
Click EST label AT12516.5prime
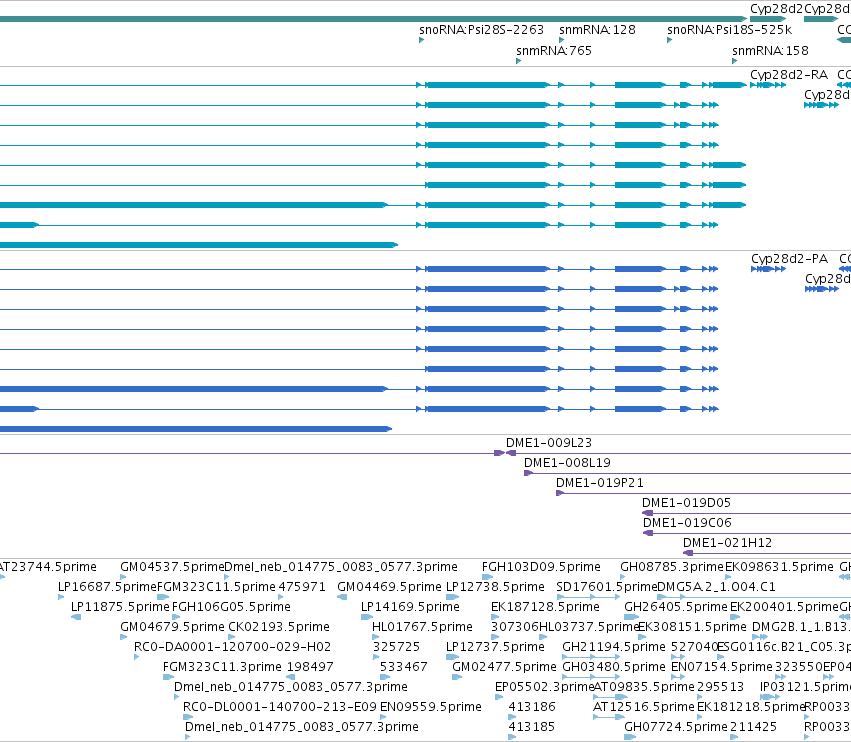coord(644,707)
